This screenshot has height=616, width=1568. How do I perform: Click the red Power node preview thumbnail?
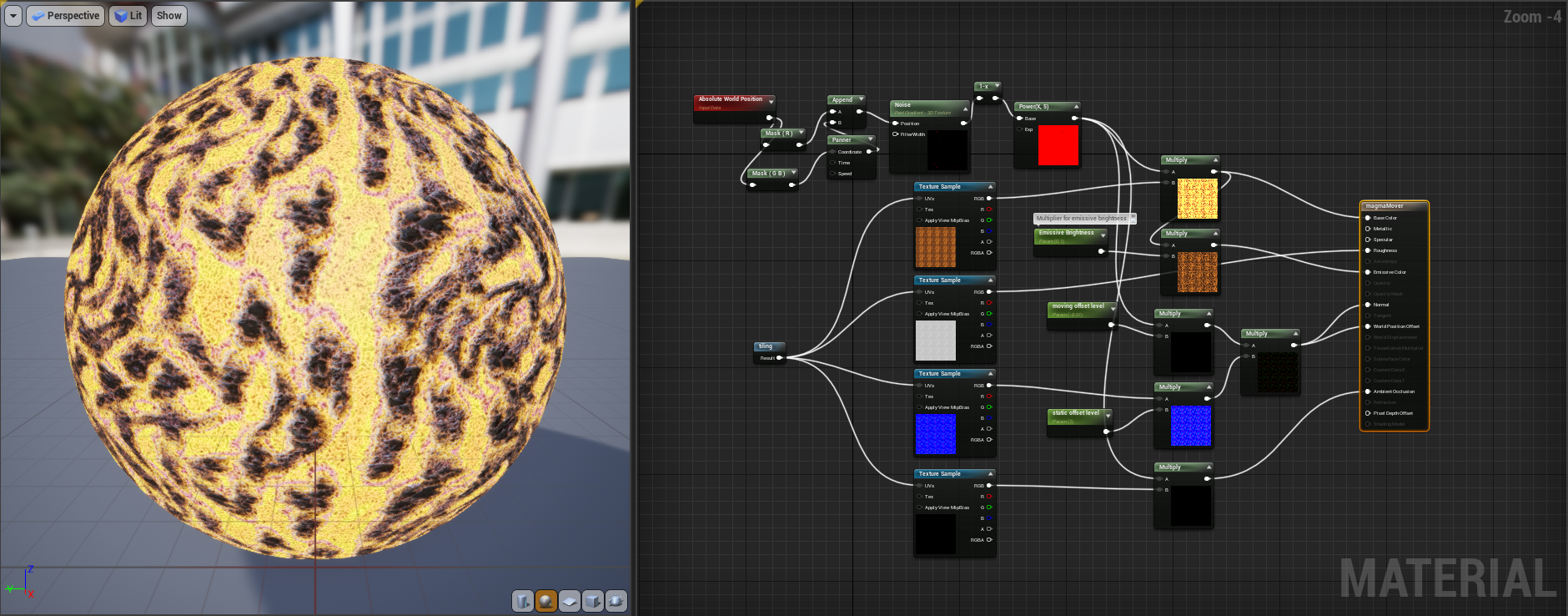pyautogui.click(x=1058, y=145)
